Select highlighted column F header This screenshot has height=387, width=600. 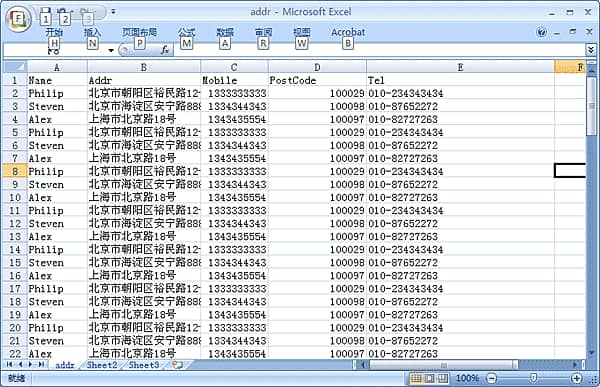(570, 67)
